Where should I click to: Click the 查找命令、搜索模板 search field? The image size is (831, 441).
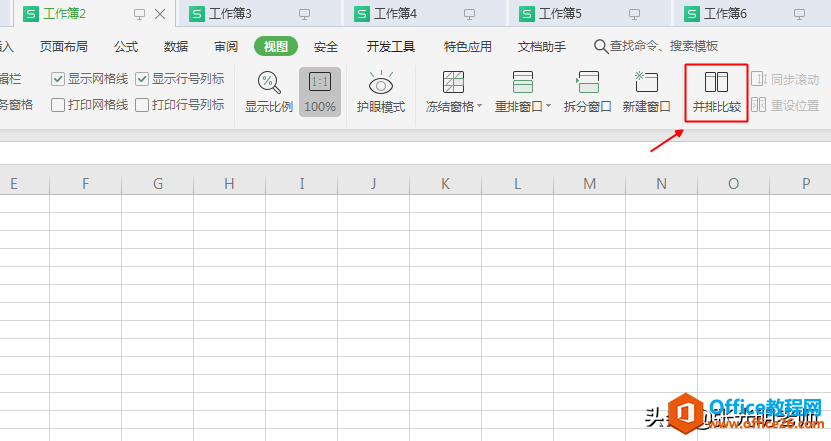(x=664, y=46)
